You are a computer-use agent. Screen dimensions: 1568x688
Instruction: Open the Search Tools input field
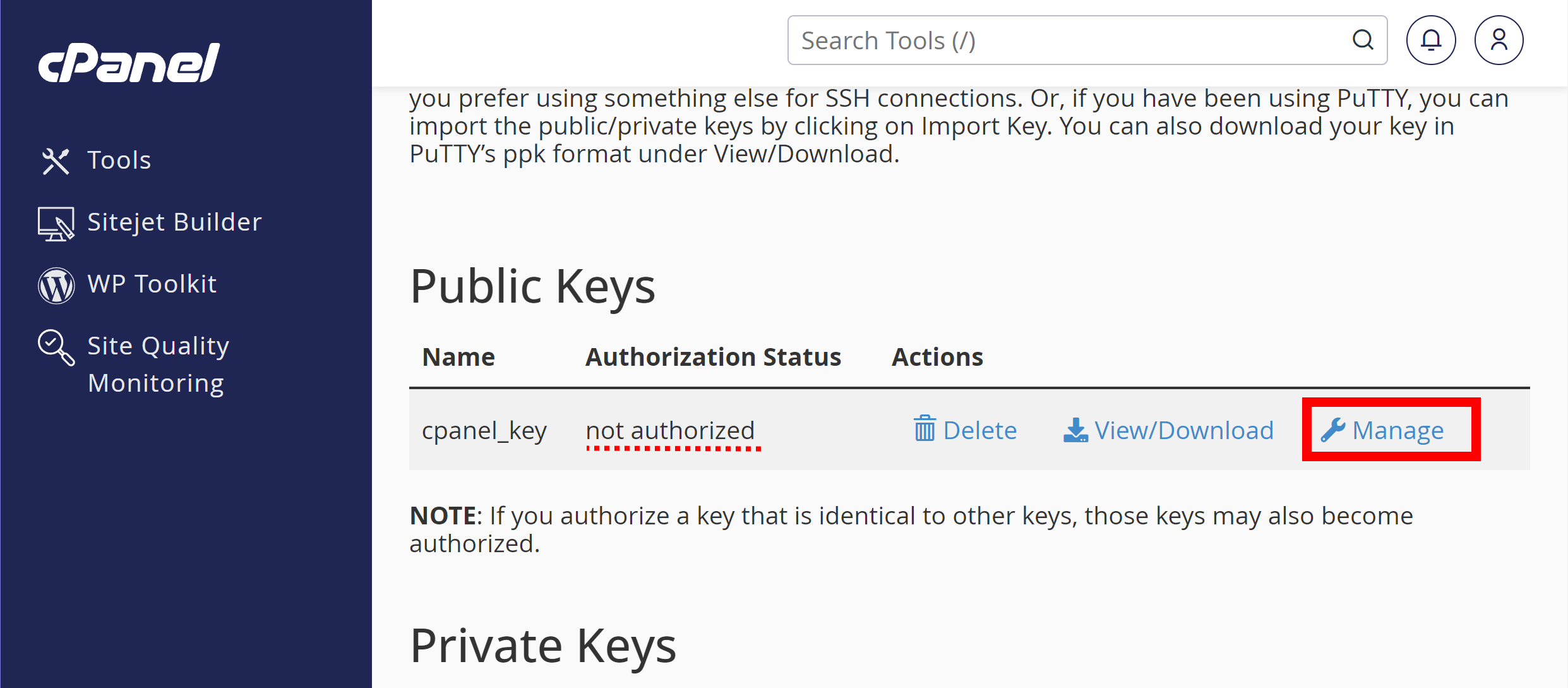1088,40
